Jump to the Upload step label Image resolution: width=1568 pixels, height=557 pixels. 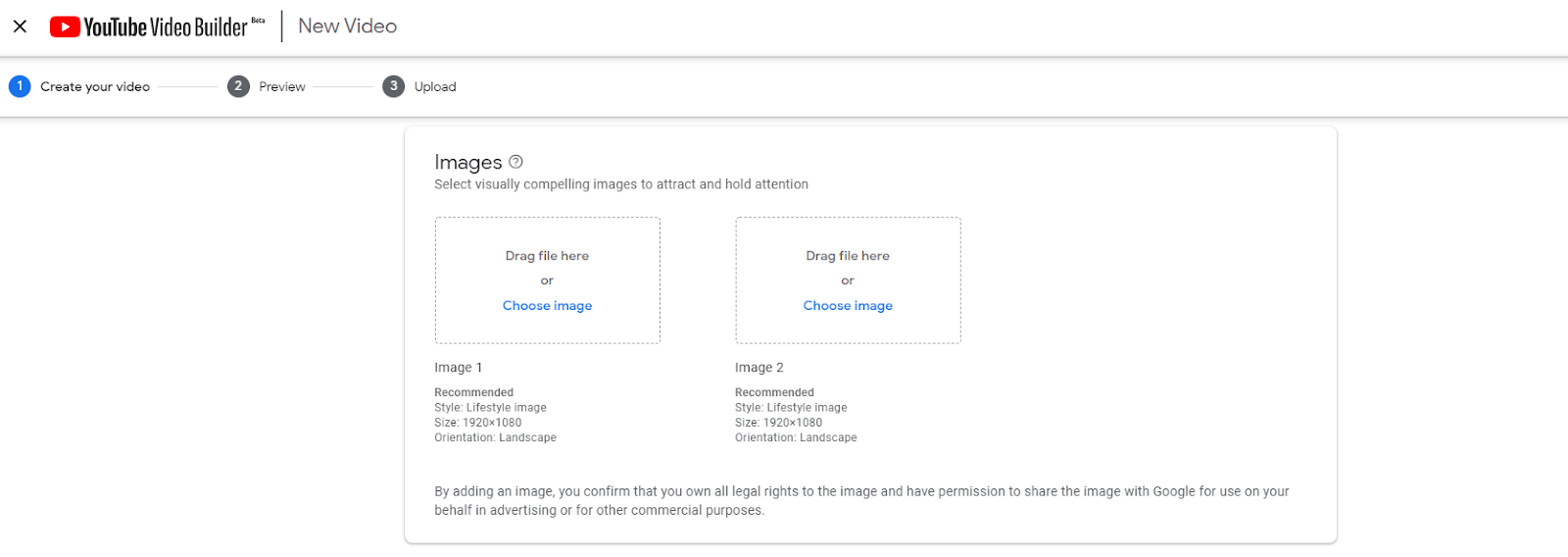[x=435, y=86]
